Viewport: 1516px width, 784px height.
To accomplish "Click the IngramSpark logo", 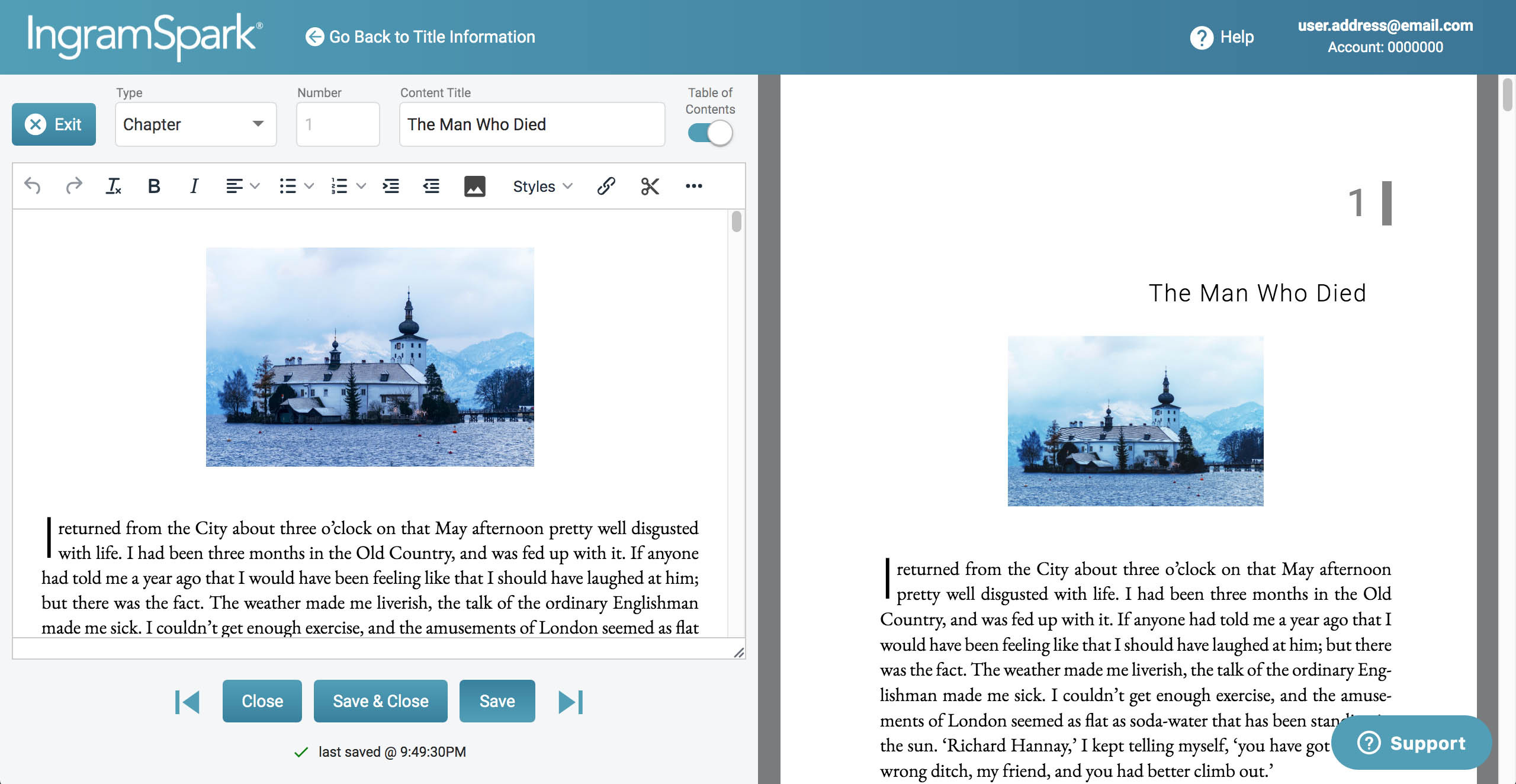I will coord(145,37).
